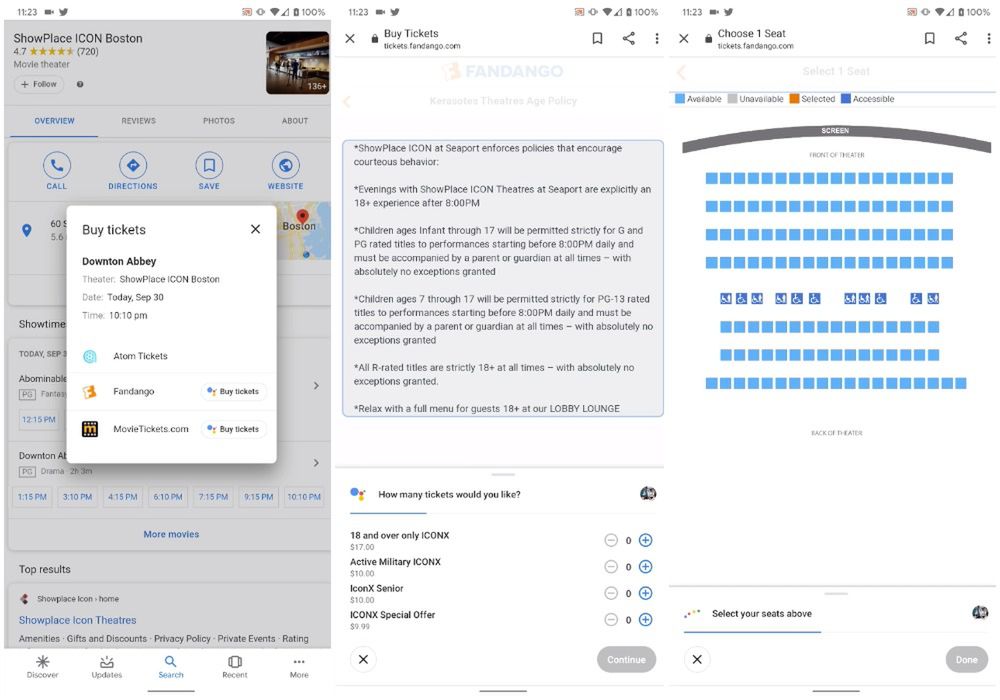Dismiss the ticket assistant with X button
1000x700 pixels.
(x=364, y=659)
